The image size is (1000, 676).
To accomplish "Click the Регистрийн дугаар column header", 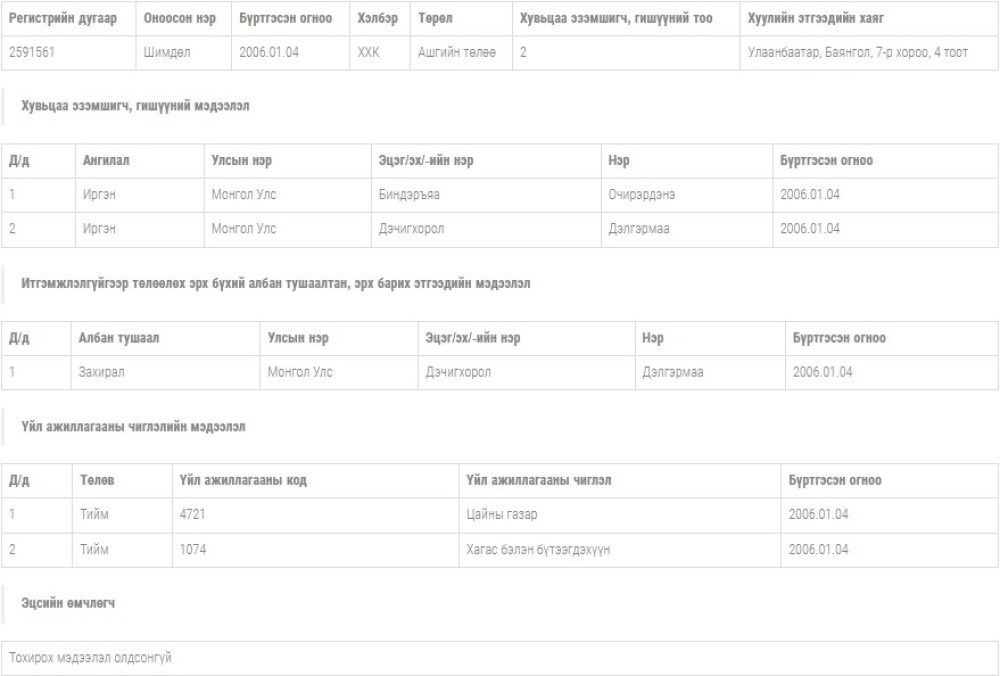I will (x=62, y=19).
